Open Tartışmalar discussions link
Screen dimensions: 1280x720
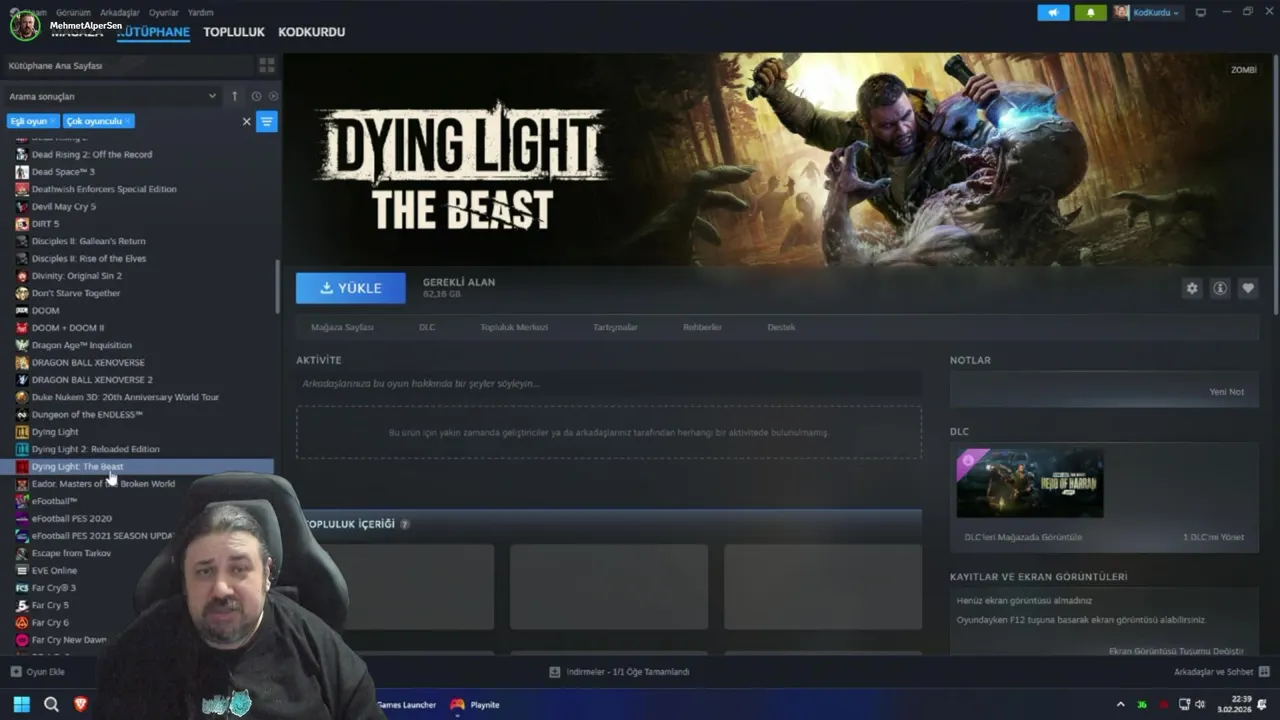click(615, 327)
